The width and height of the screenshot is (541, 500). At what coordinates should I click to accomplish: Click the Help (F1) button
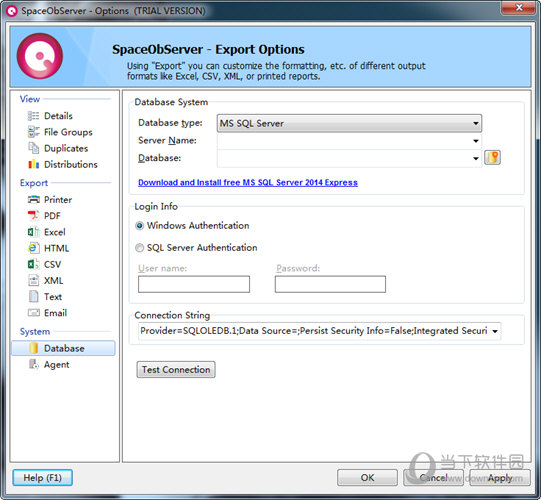(42, 478)
